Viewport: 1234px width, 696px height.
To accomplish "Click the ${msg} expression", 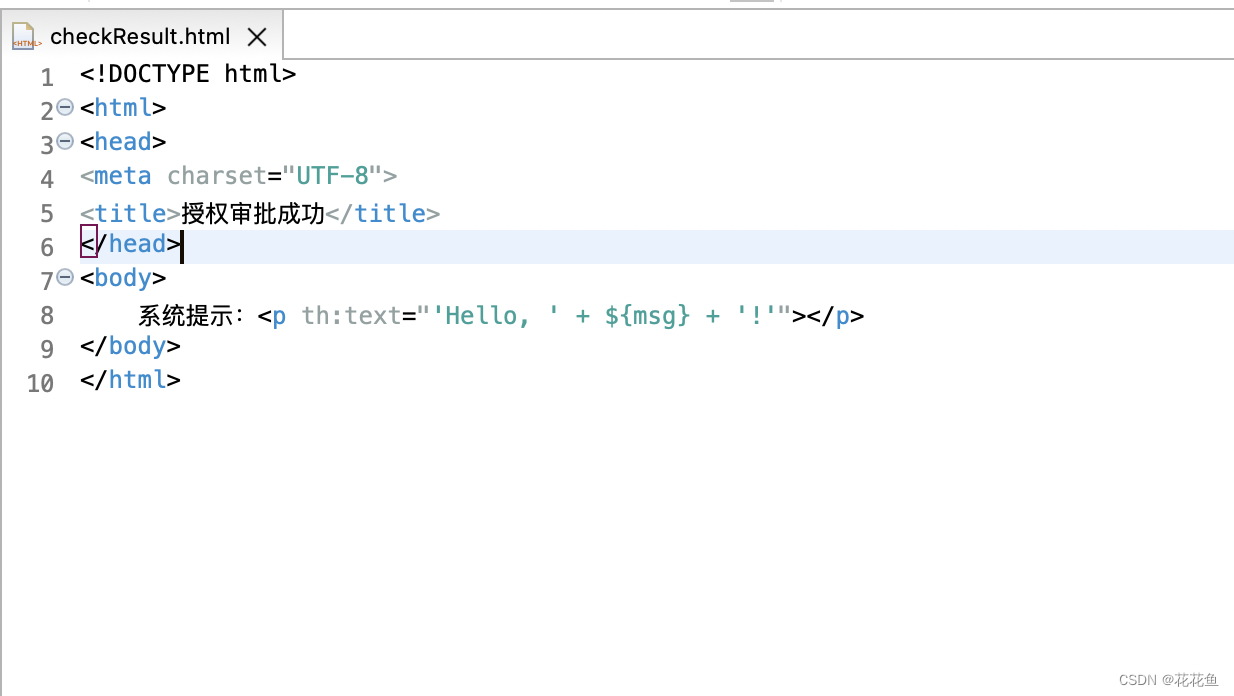I will pos(648,316).
